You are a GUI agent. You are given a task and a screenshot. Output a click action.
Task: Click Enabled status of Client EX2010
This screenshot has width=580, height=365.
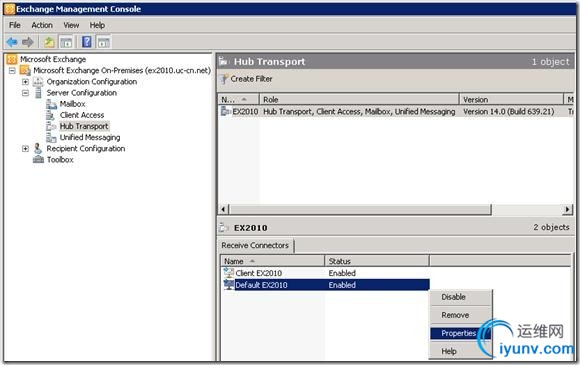click(x=342, y=273)
